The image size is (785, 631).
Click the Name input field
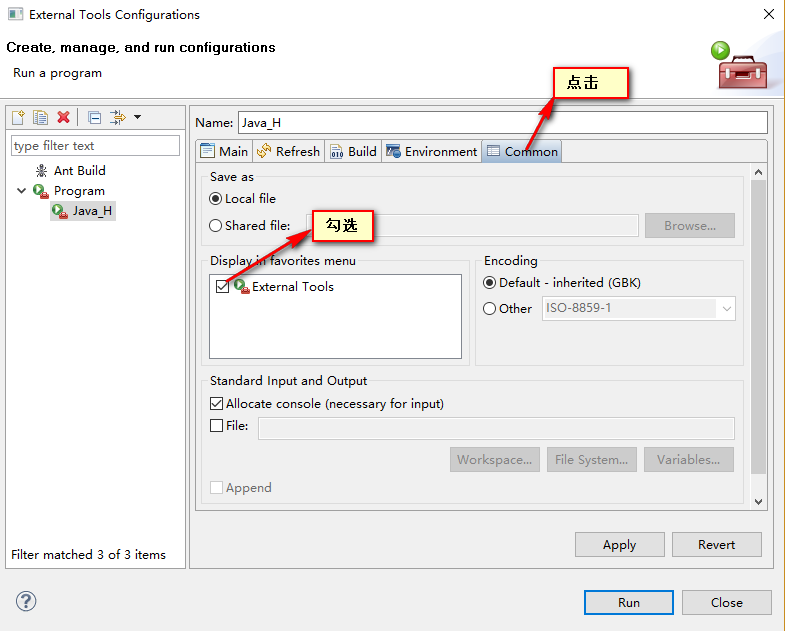coord(503,123)
